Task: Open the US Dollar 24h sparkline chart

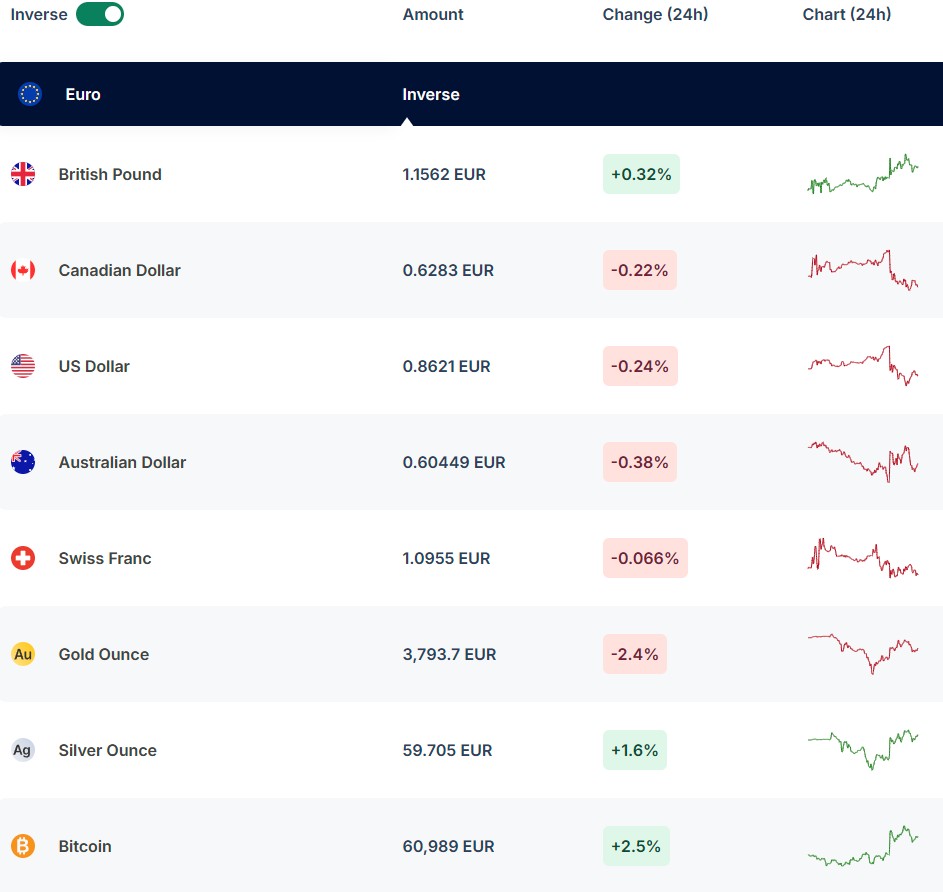Action: pos(862,366)
